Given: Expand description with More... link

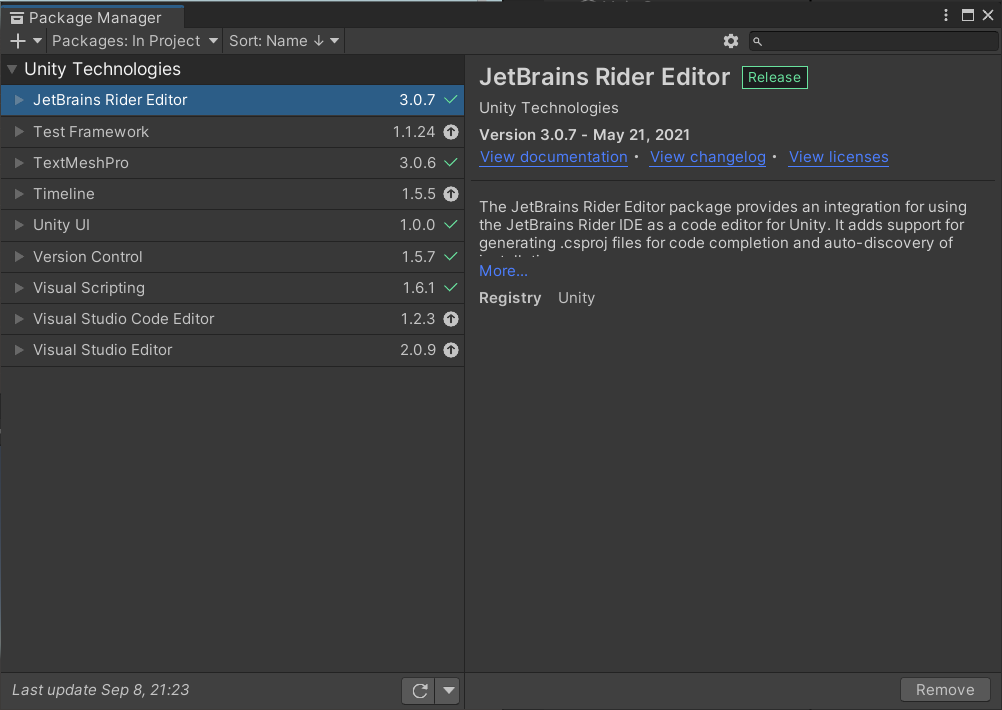Looking at the screenshot, I should click(503, 271).
